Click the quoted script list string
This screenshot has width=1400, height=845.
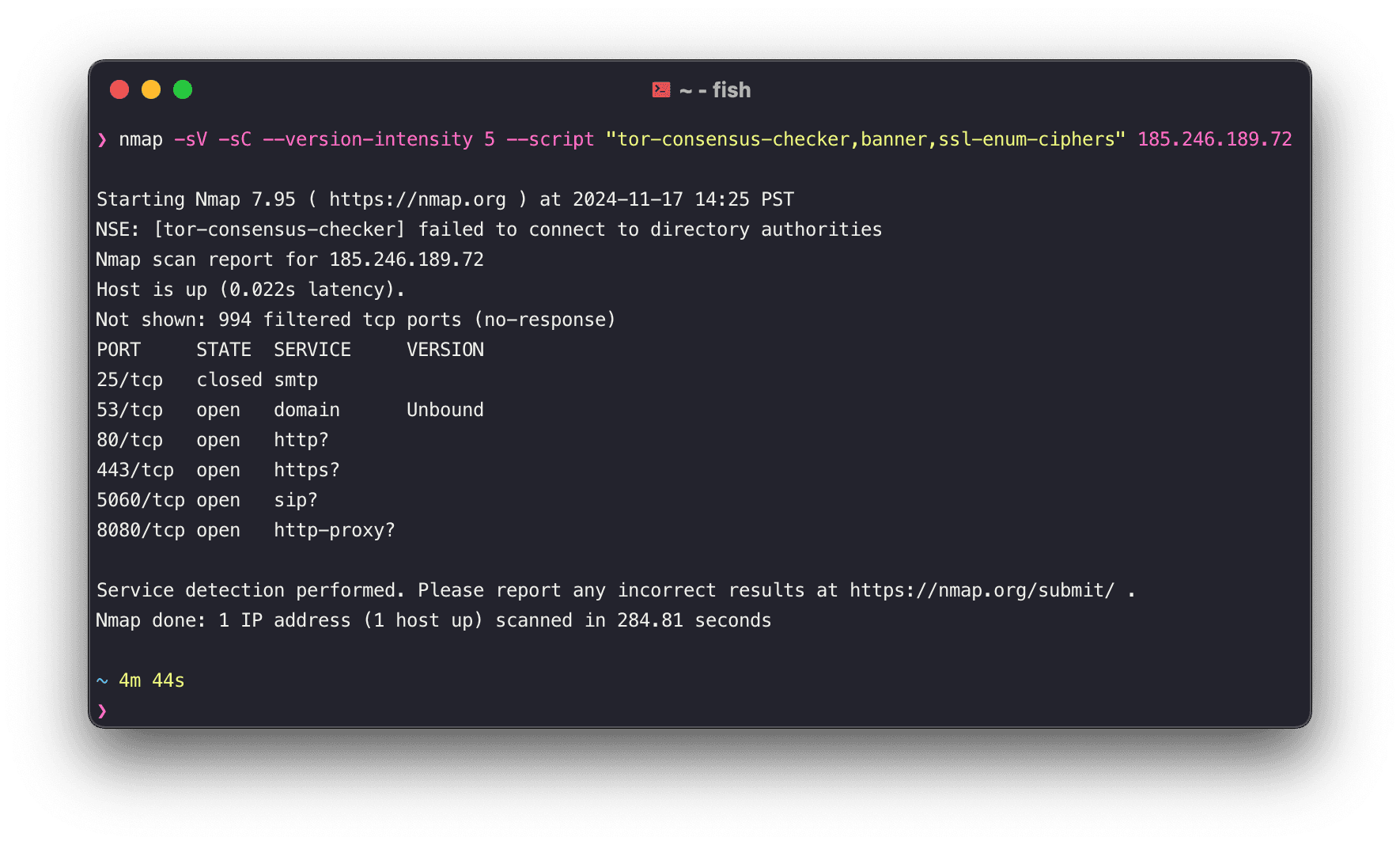coord(865,139)
